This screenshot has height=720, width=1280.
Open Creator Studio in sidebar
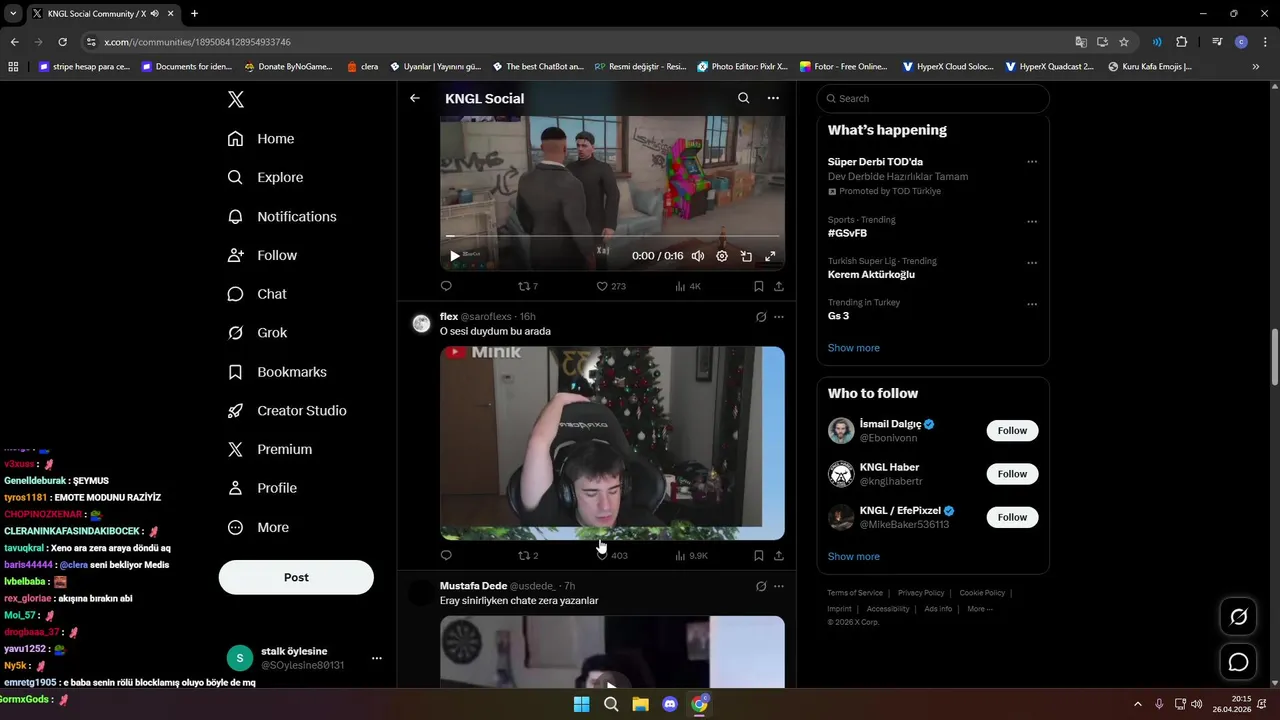click(287, 411)
